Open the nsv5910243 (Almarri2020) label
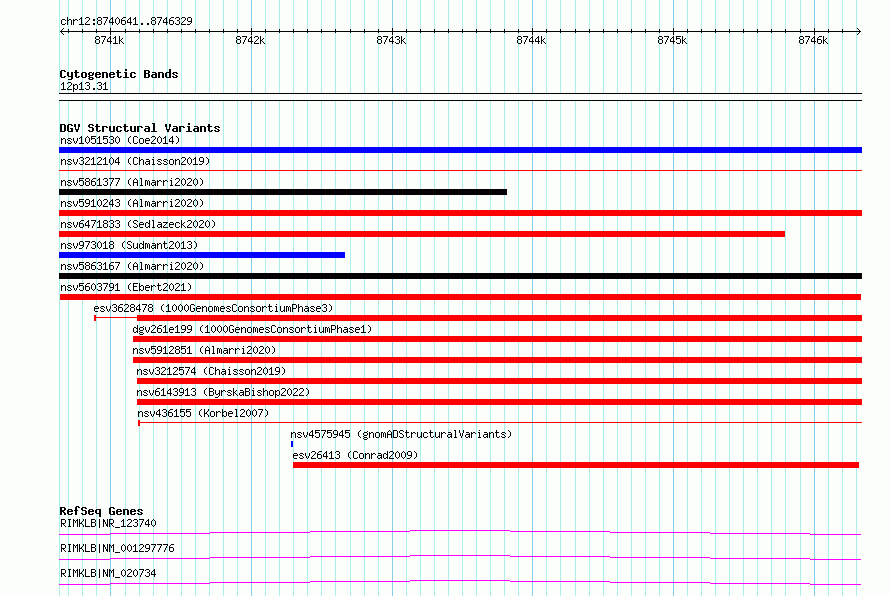The height and width of the screenshot is (596, 890). point(132,203)
